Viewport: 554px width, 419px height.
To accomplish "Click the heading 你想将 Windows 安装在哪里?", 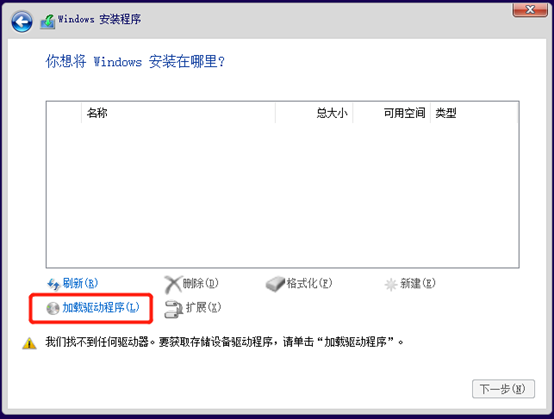I will point(135,61).
